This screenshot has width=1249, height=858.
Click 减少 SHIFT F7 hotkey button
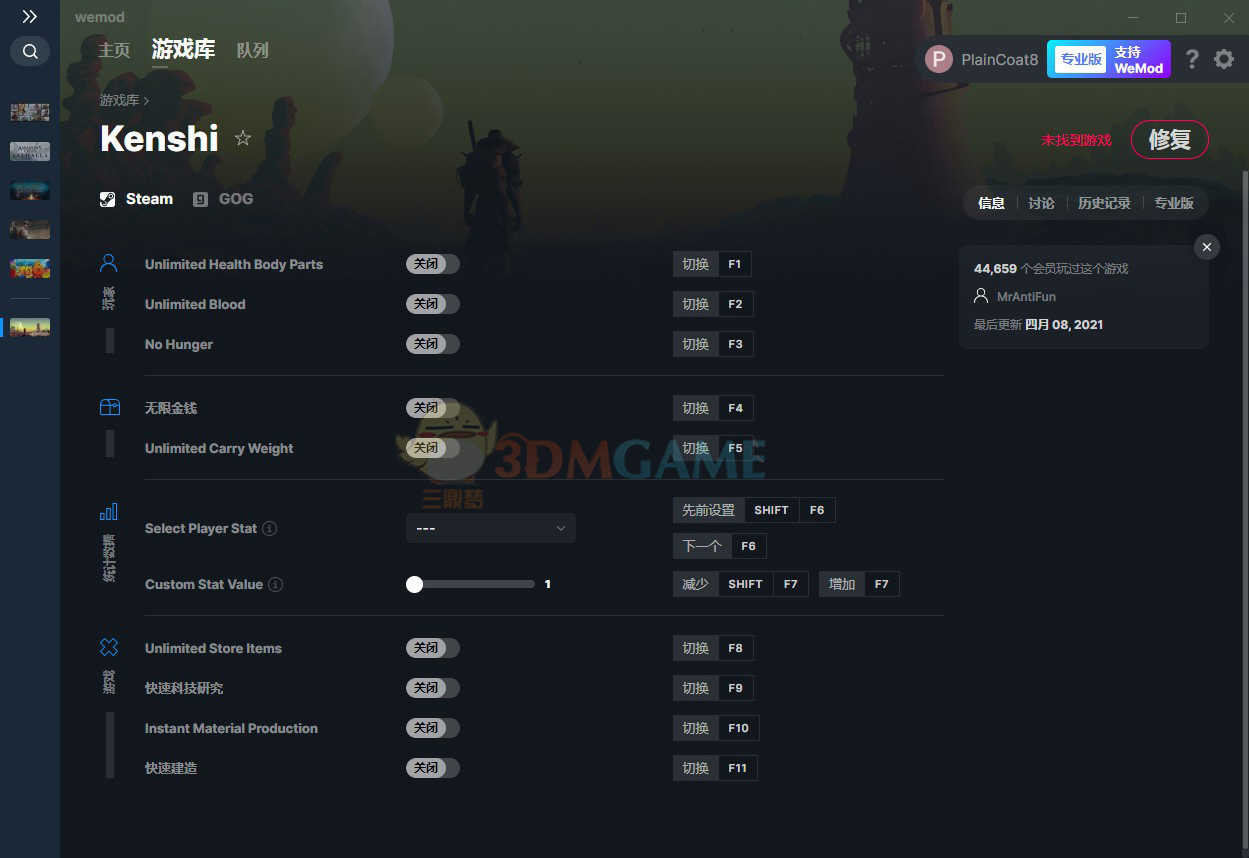click(x=740, y=584)
